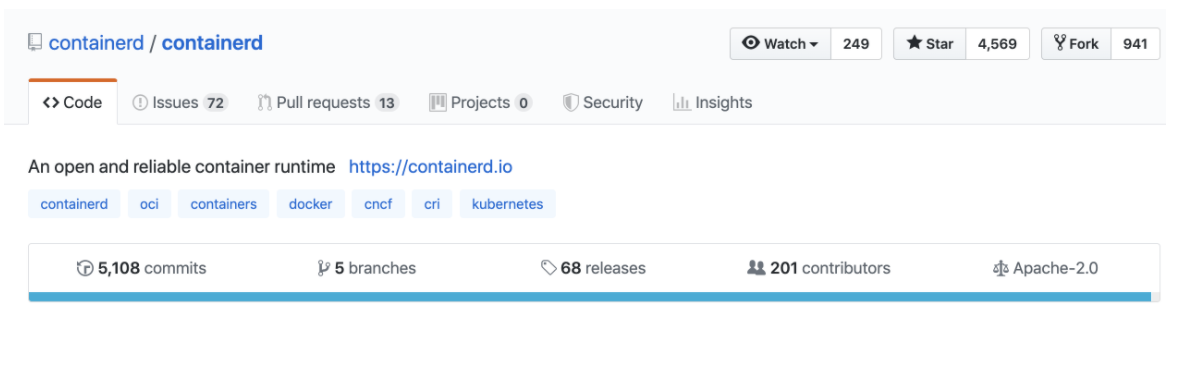Open the https://containerd.io link
This screenshot has width=1185, height=372.
431,166
